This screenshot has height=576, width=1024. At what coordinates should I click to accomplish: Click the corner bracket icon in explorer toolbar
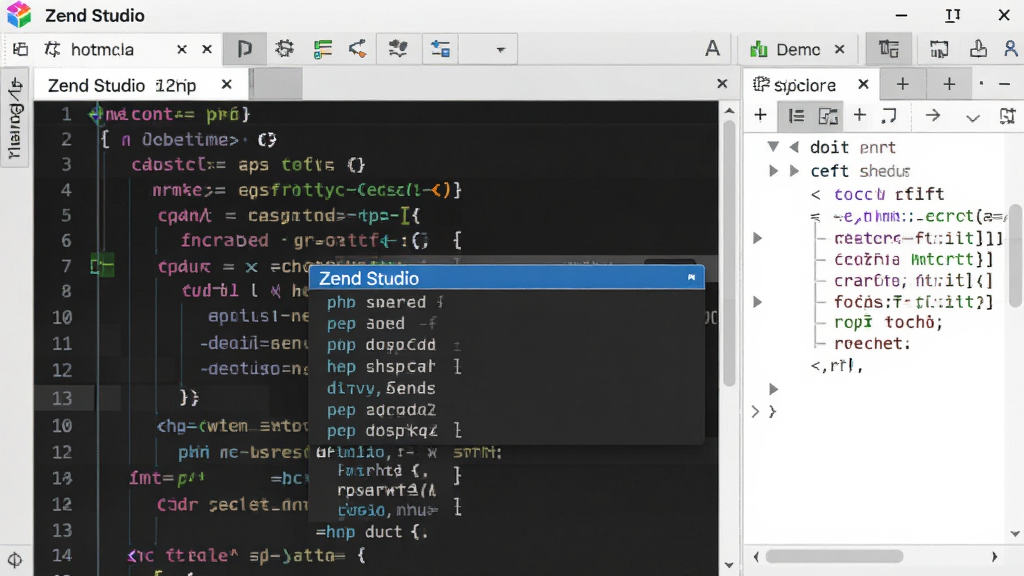[888, 116]
